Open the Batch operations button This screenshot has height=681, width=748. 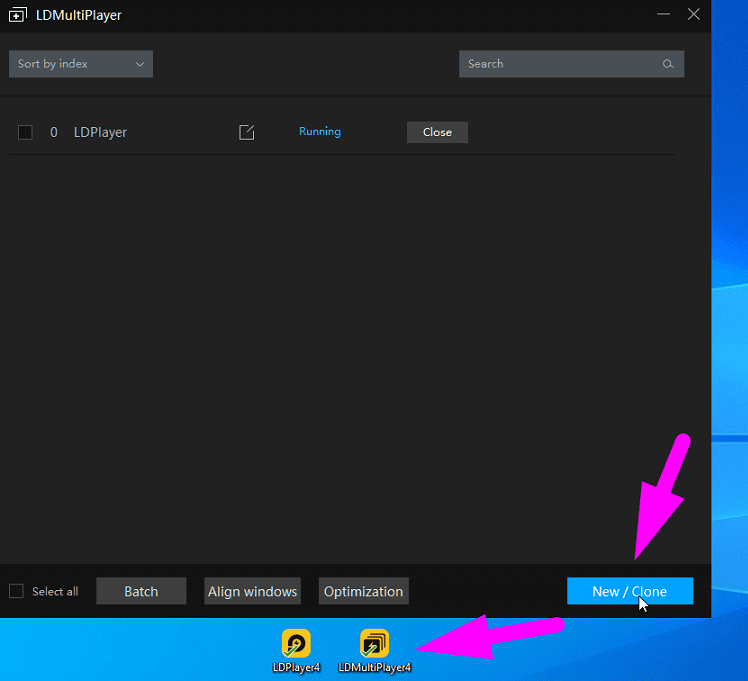pyautogui.click(x=141, y=591)
